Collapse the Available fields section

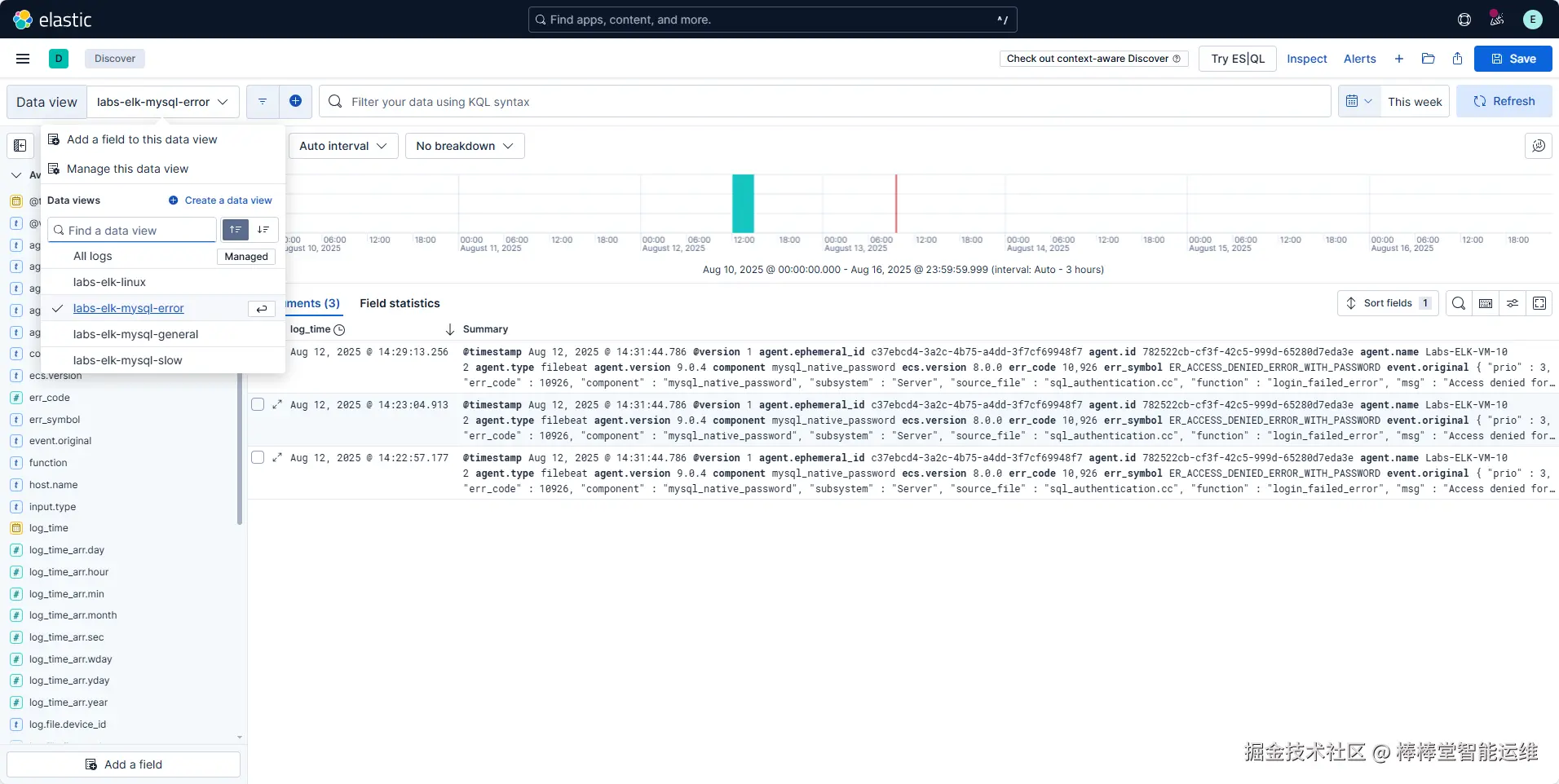16,175
